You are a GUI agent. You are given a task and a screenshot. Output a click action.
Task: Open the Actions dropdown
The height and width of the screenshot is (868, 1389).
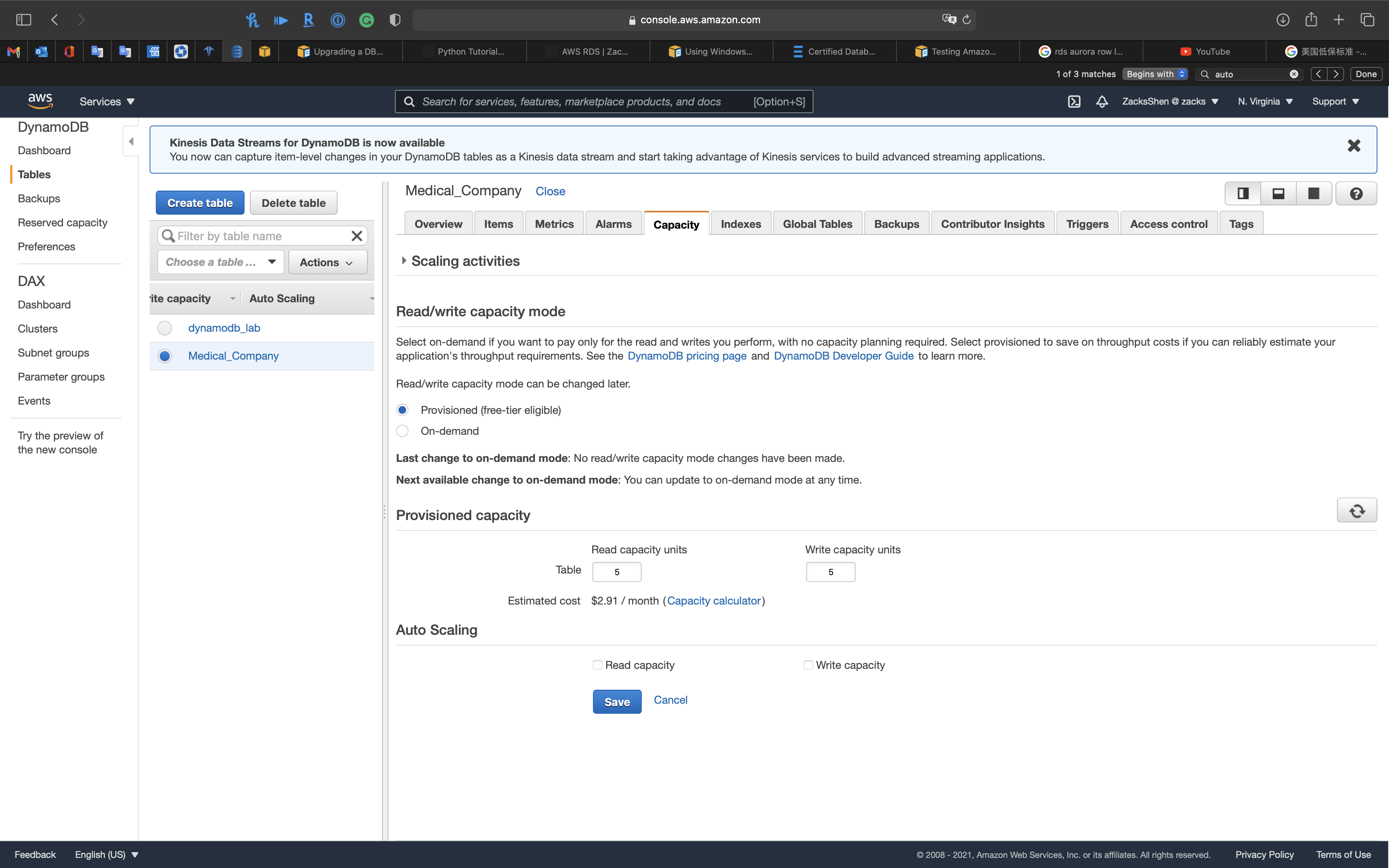[x=327, y=262]
